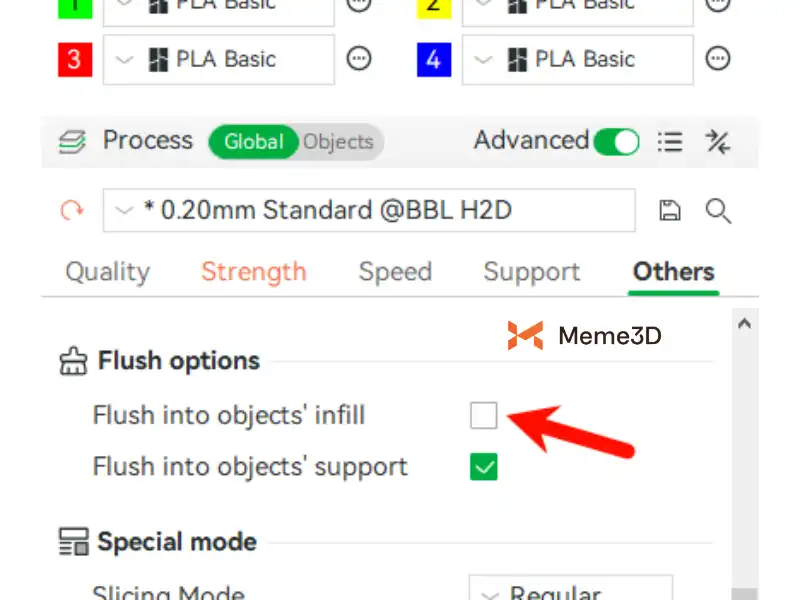Click the reset preset changes arrow icon

pos(72,211)
